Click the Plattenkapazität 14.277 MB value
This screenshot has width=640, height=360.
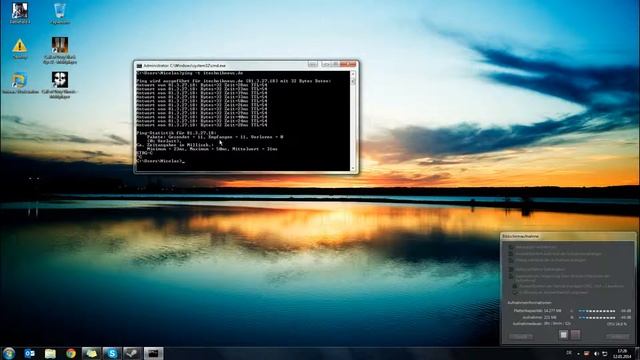point(552,311)
